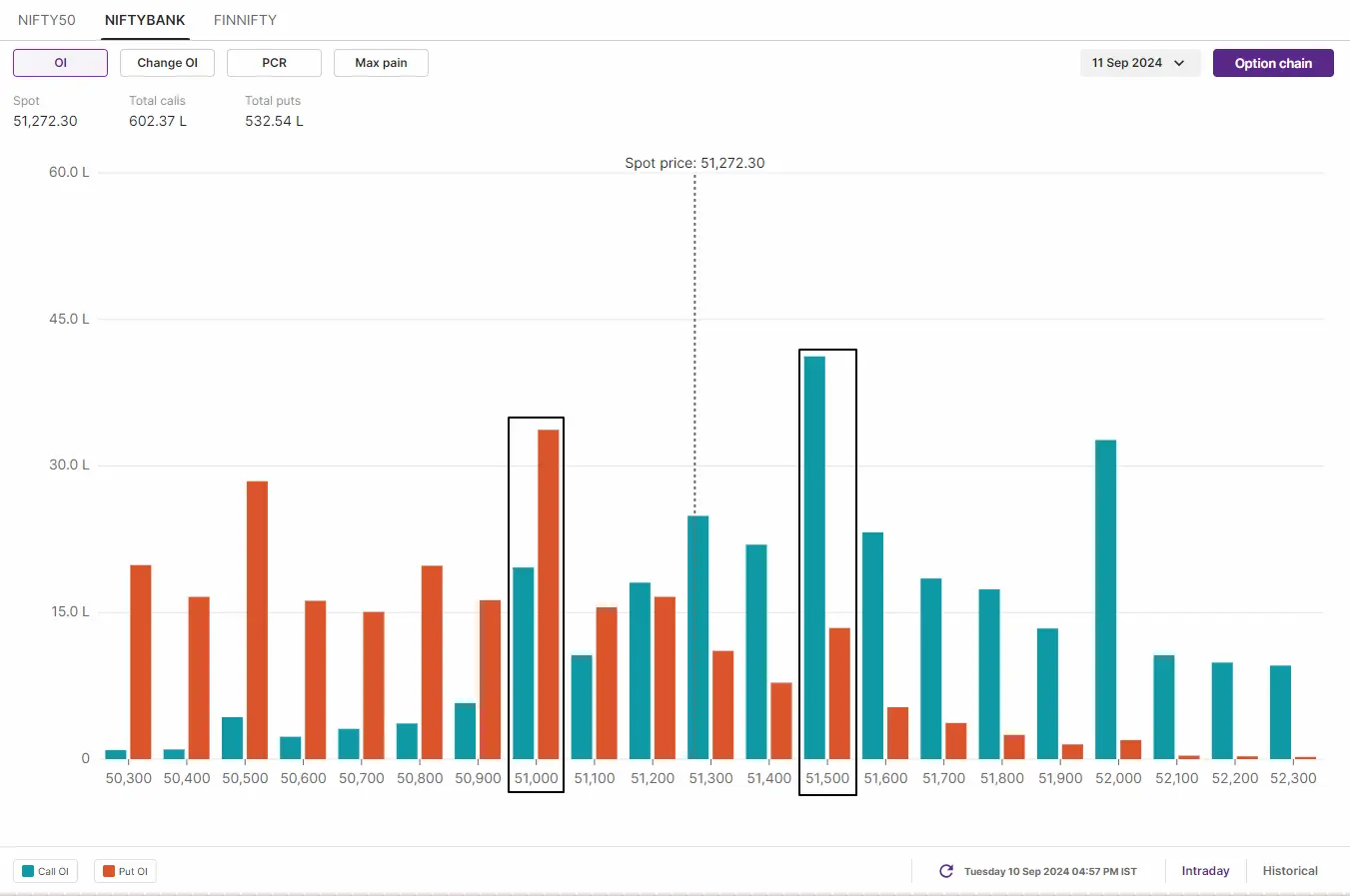This screenshot has width=1350, height=896.
Task: Click the Spot price 51,272.30 chart label
Action: pyautogui.click(x=694, y=163)
